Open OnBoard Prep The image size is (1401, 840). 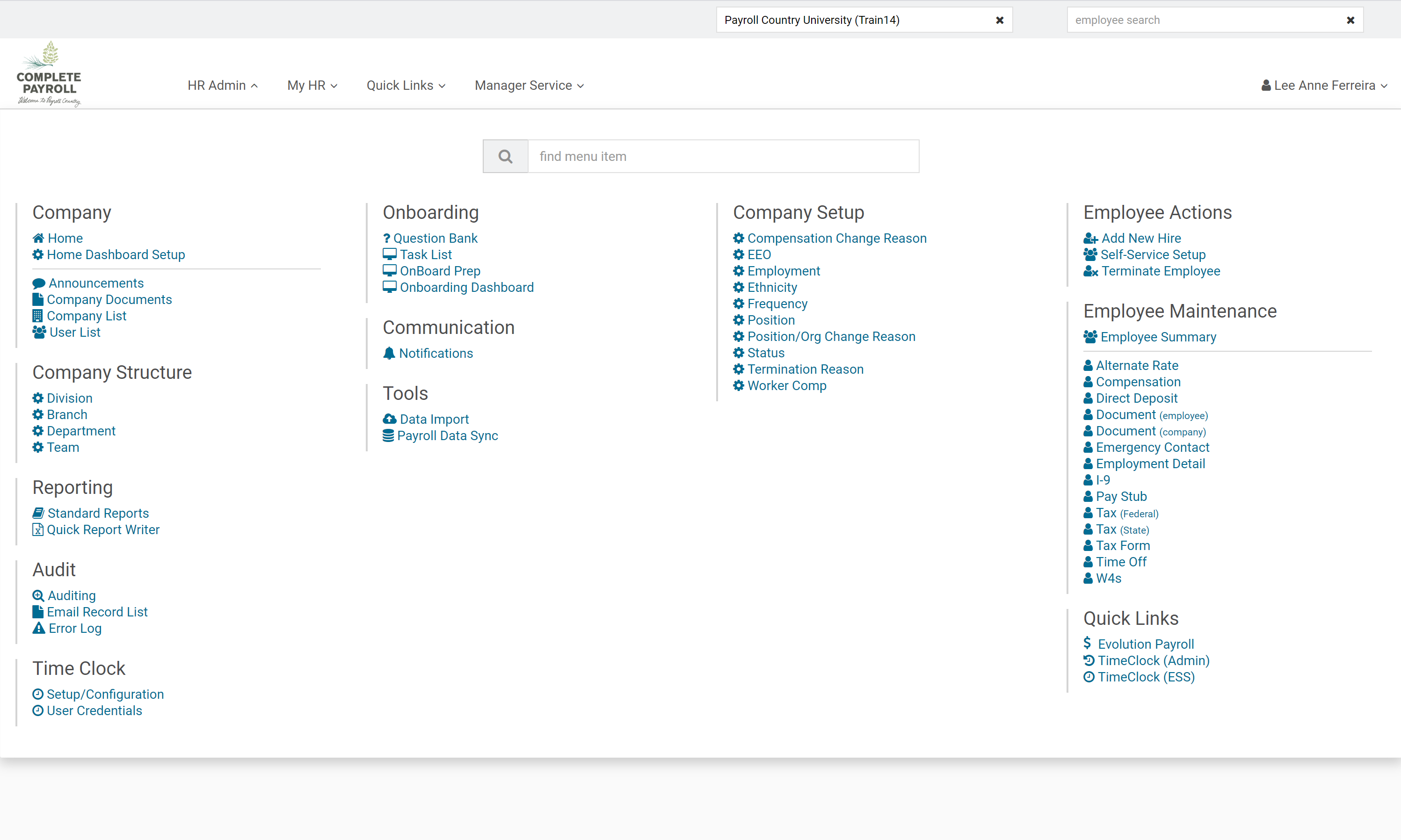(x=440, y=271)
